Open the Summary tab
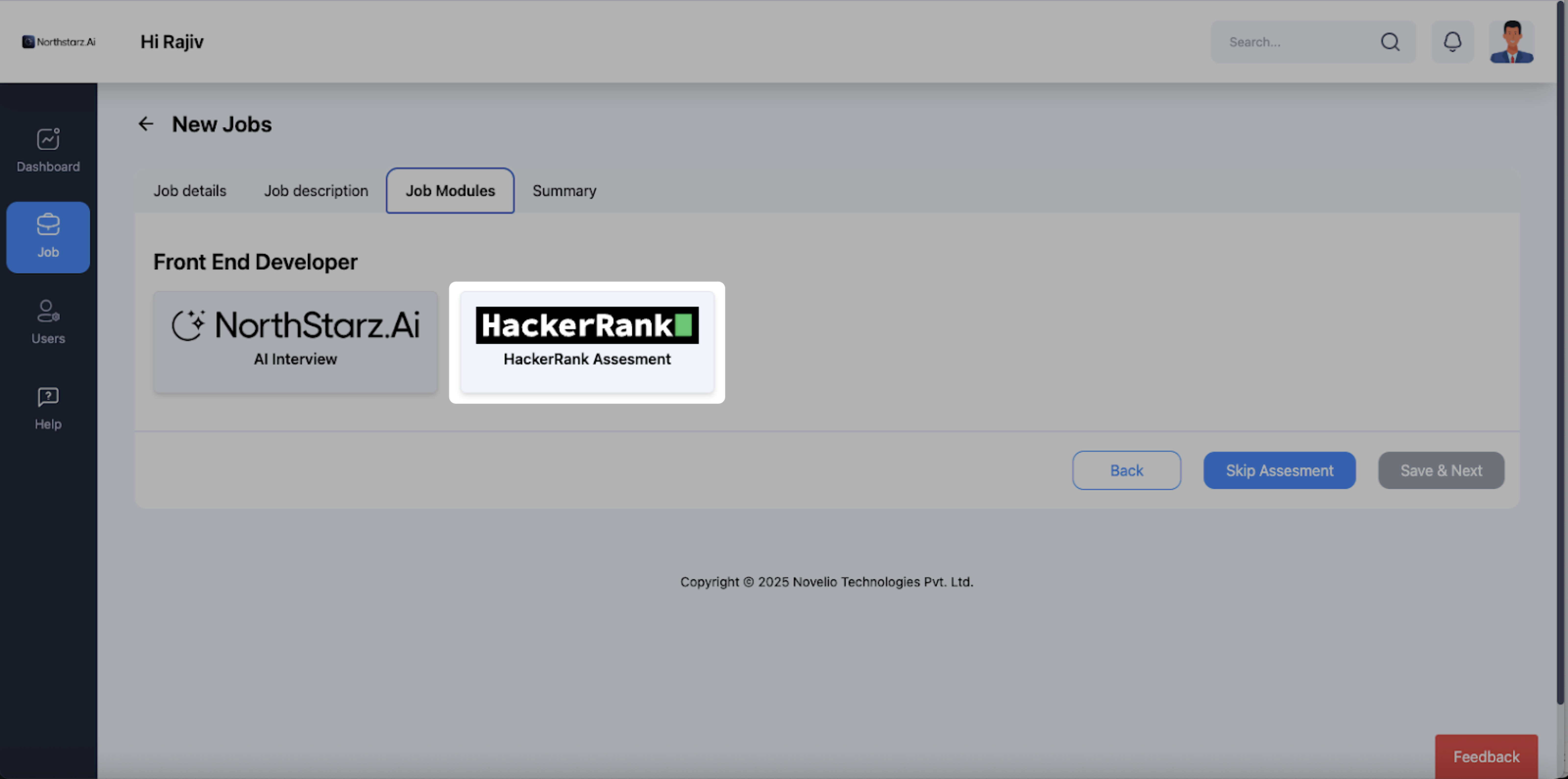 pos(564,191)
